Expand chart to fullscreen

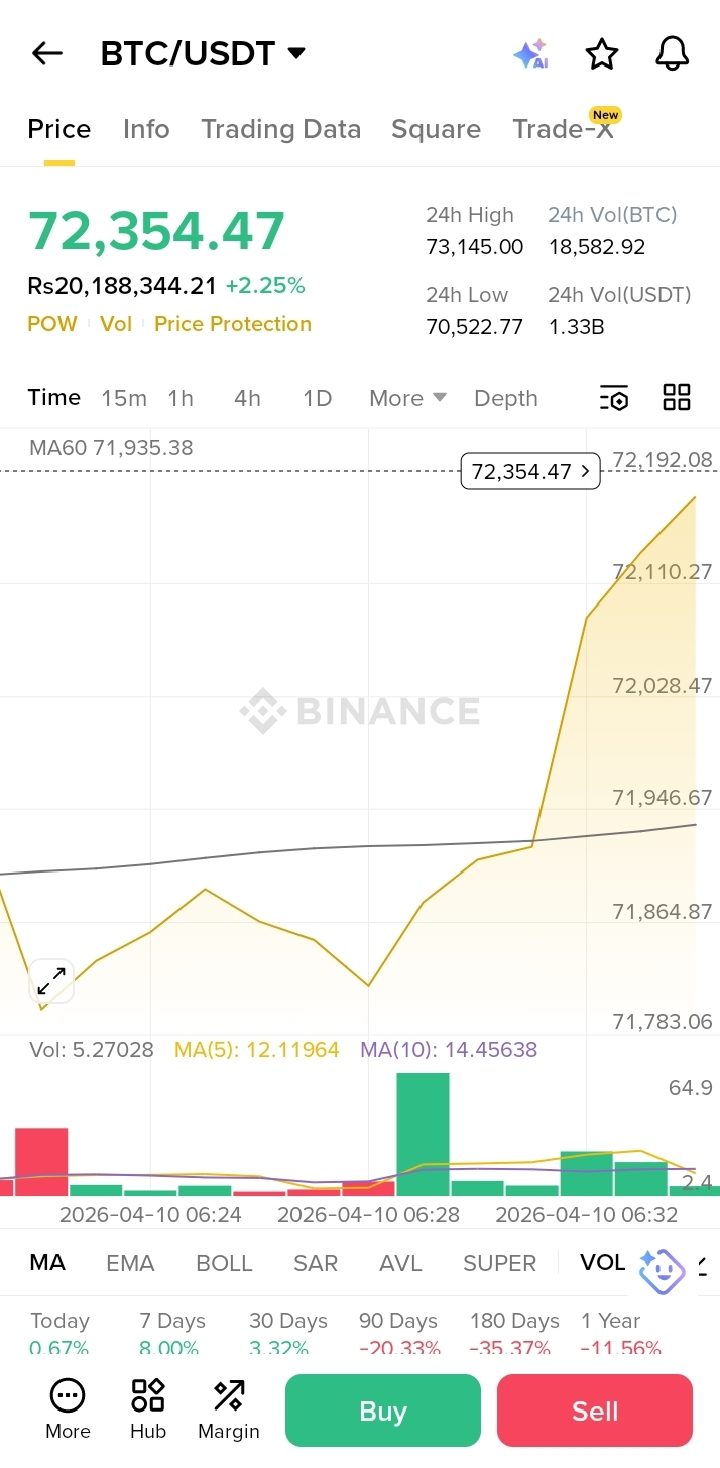(x=51, y=981)
